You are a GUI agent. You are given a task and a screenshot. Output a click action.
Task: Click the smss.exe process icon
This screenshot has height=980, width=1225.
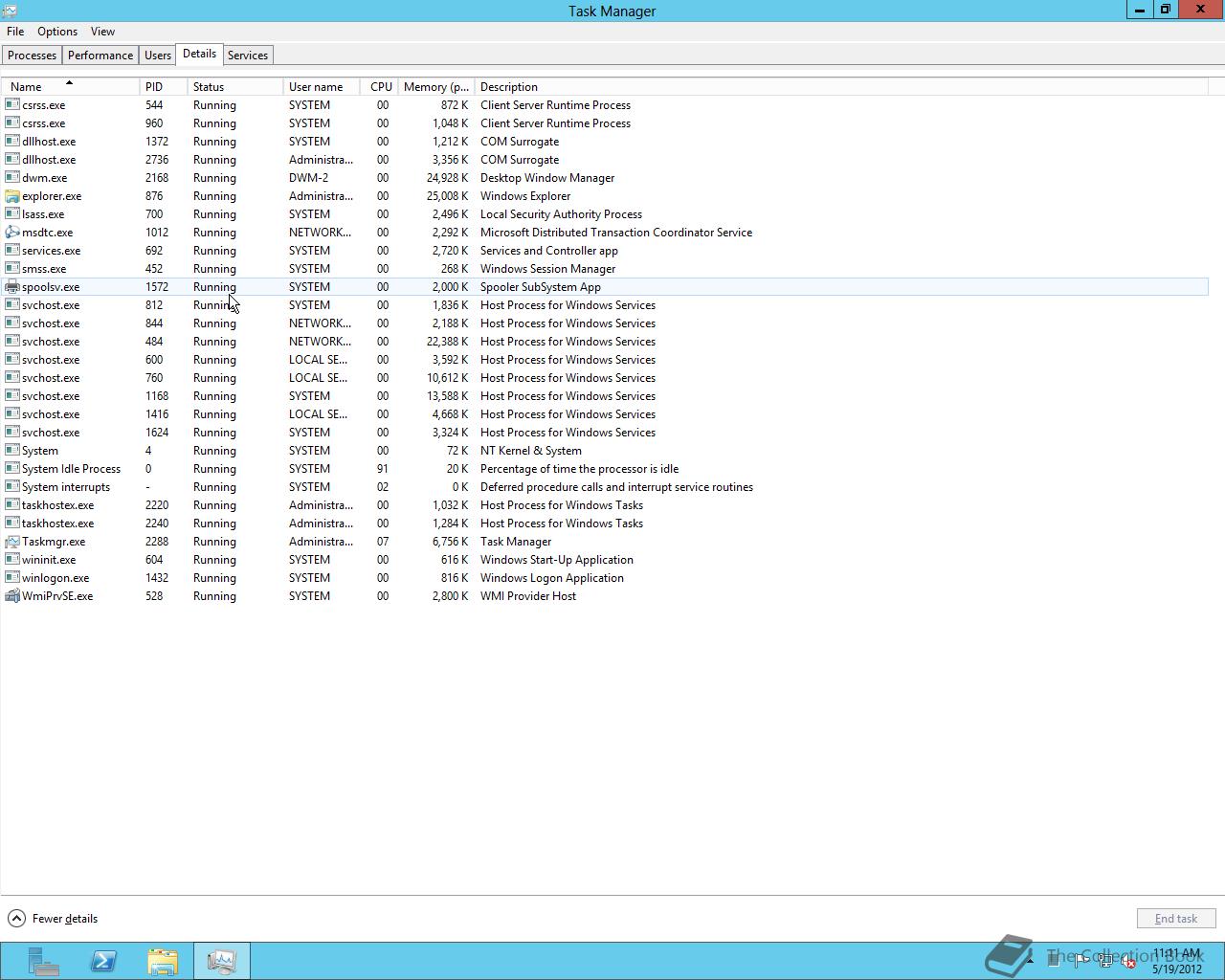(12, 269)
